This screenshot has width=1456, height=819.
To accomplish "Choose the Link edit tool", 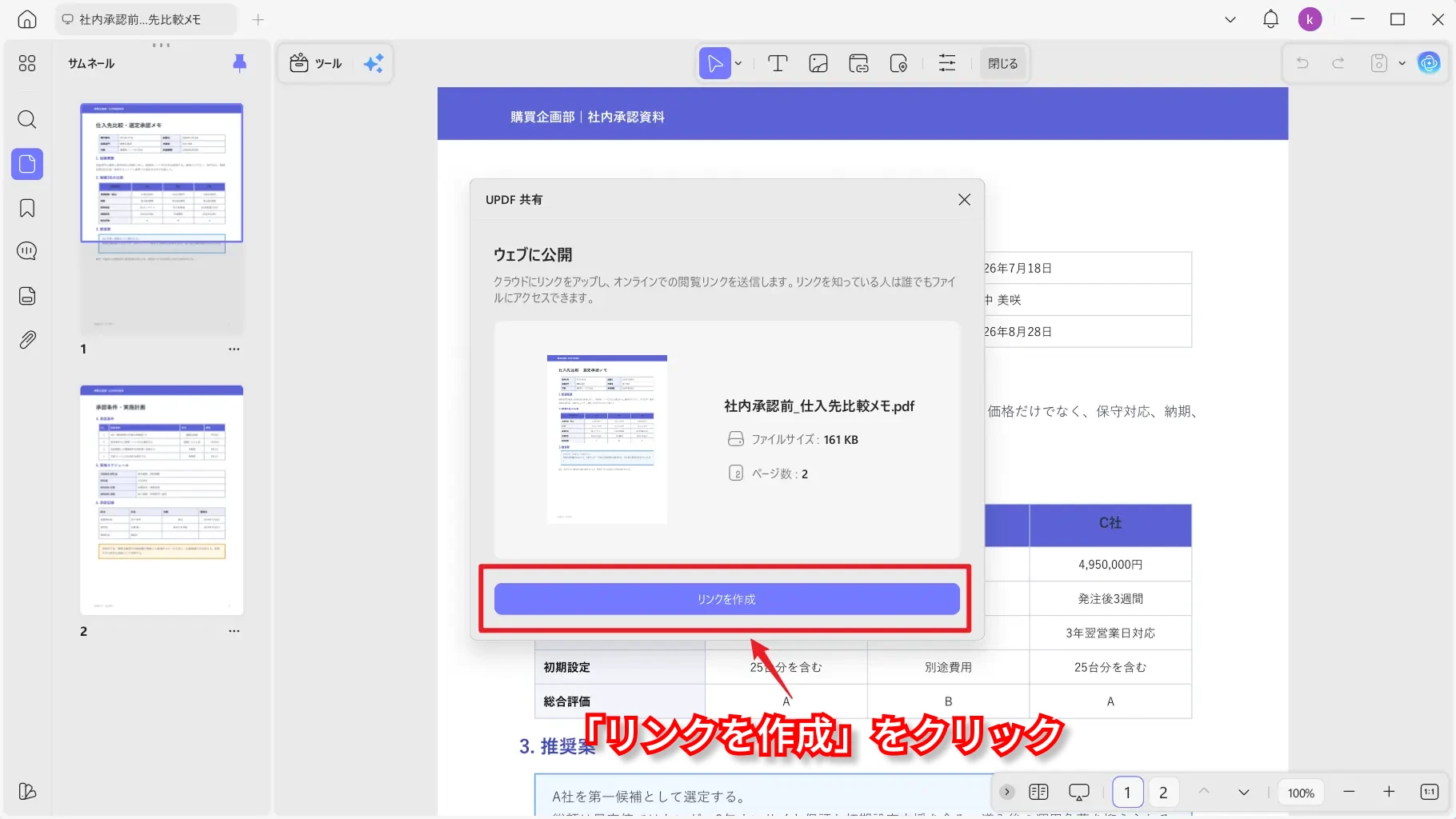I will tap(858, 63).
